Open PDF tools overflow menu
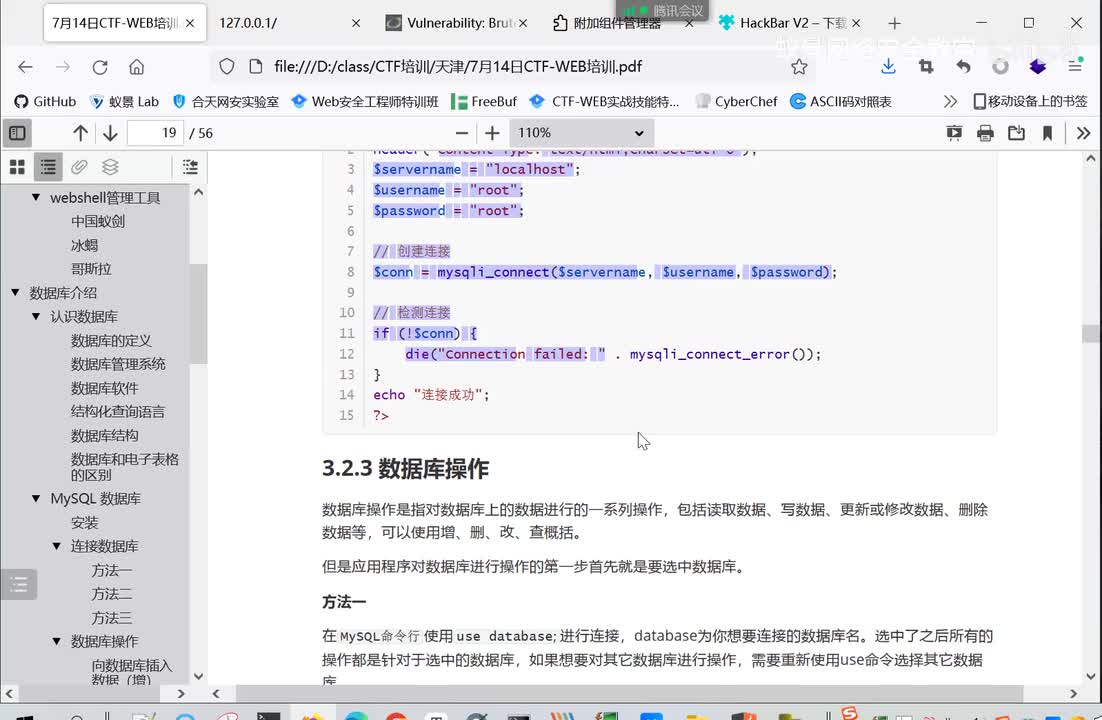 [1083, 133]
